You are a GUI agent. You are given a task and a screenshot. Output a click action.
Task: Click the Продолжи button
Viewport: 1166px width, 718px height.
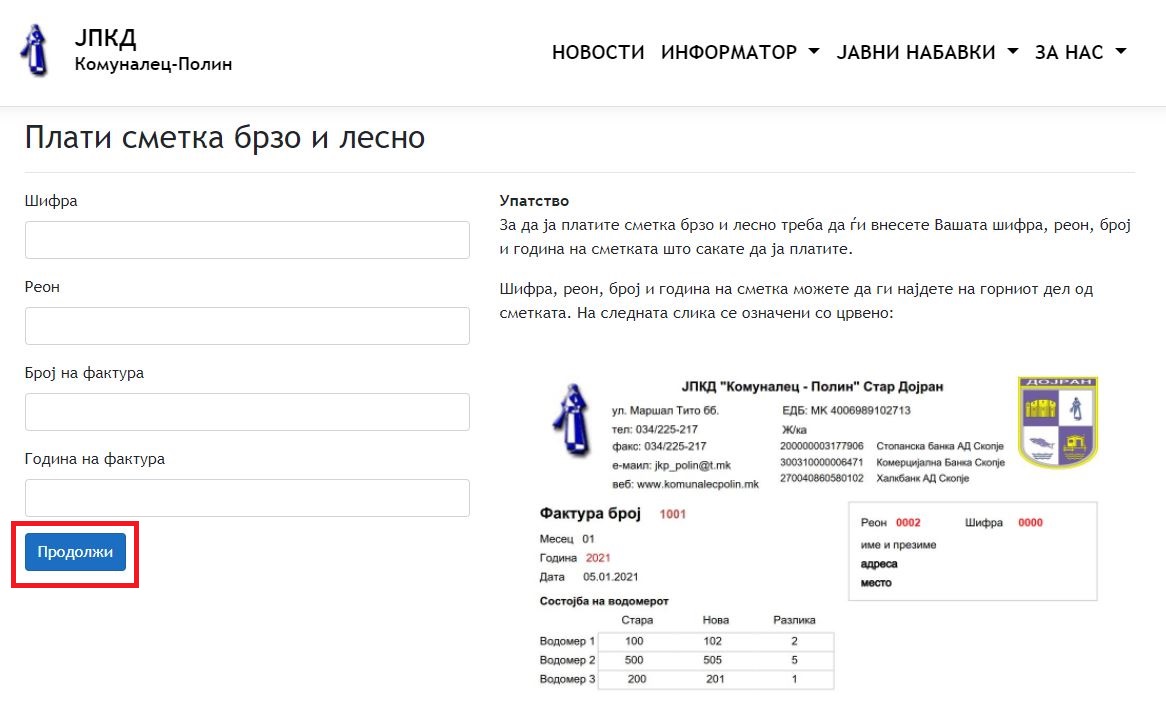click(75, 552)
